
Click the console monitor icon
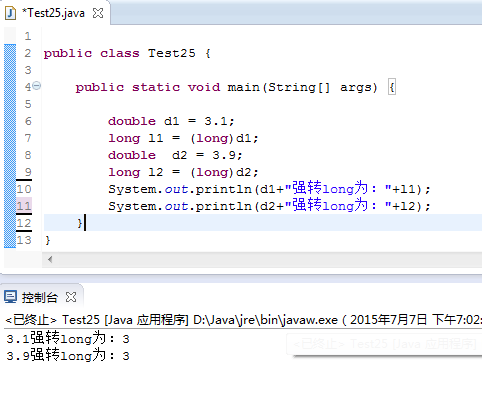[10, 297]
